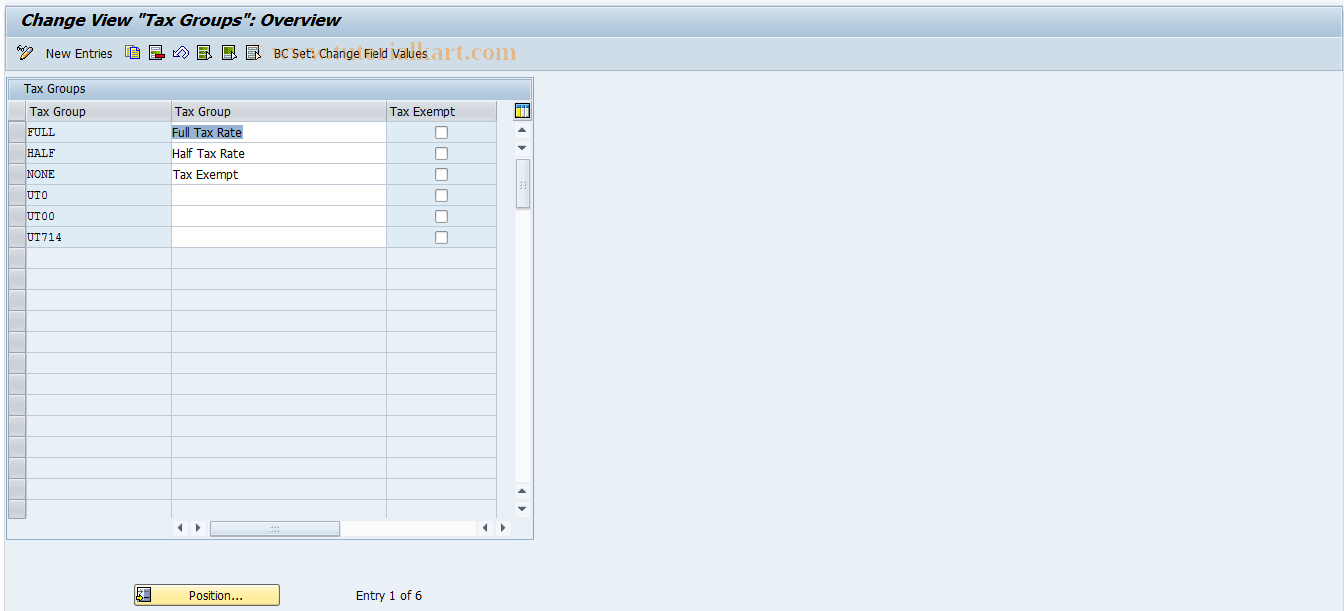Click the vertical scrollbar up arrow at top
The width and height of the screenshot is (1344, 611).
click(x=522, y=130)
